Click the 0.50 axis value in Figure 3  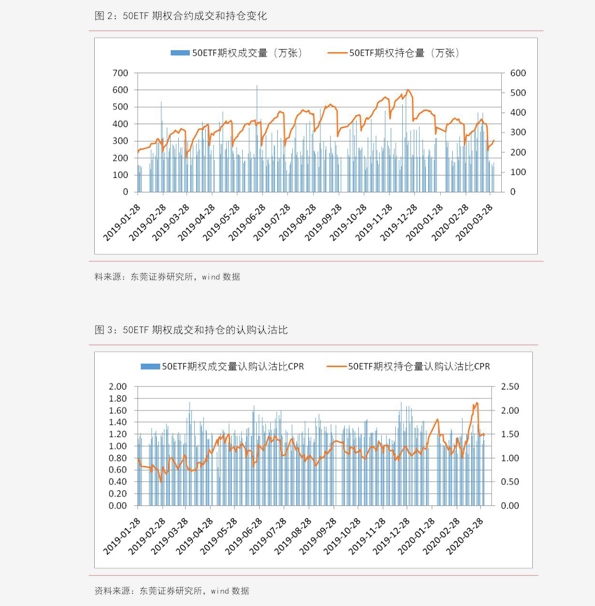pyautogui.click(x=510, y=482)
